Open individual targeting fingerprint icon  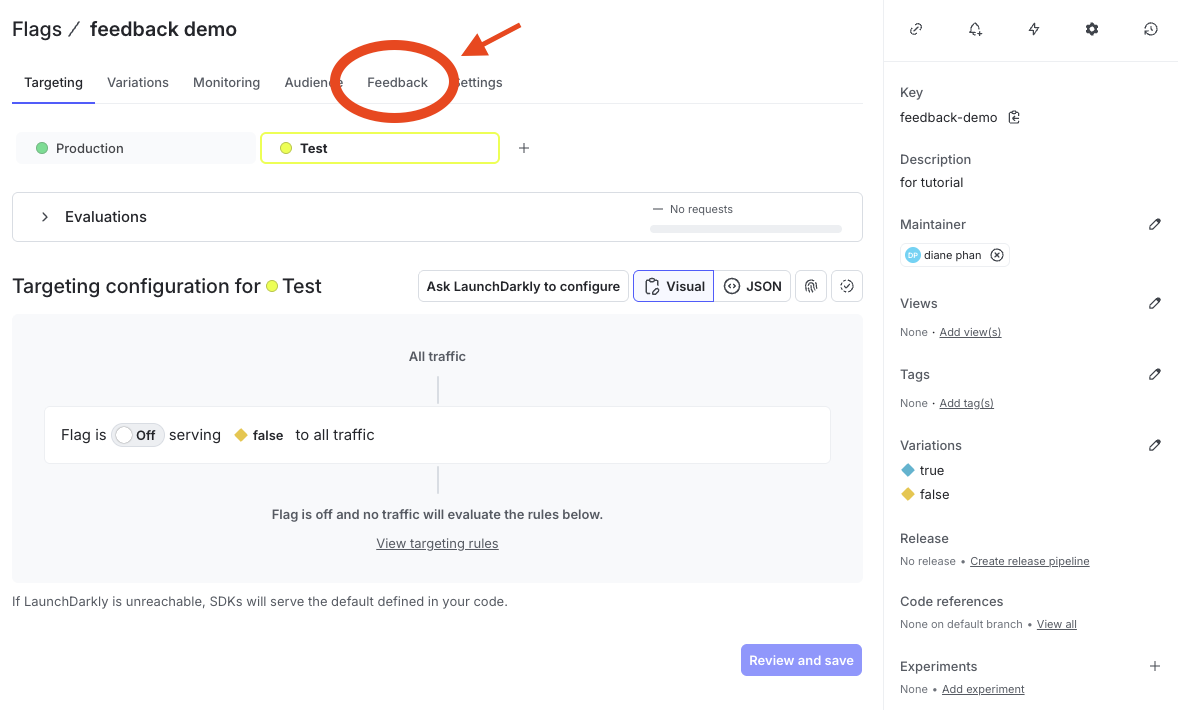(x=810, y=286)
